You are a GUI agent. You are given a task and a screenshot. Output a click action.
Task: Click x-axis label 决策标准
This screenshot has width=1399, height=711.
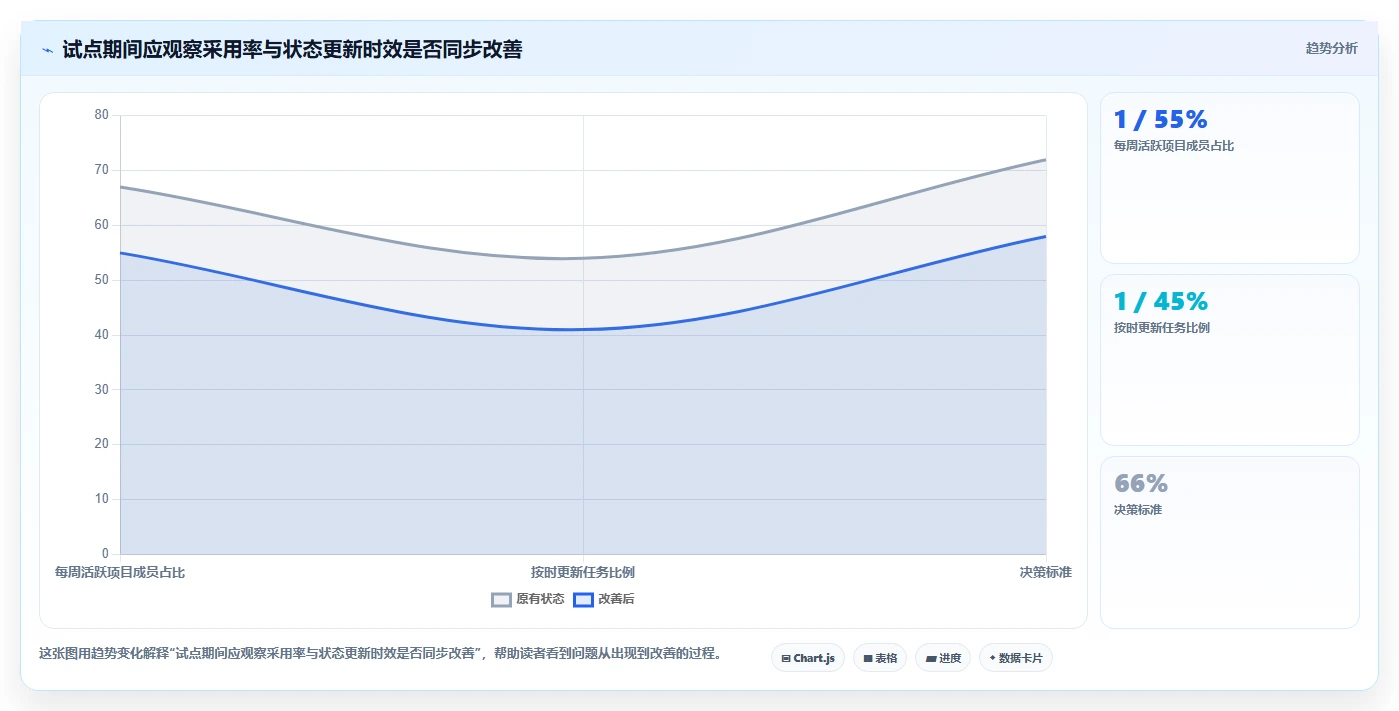pos(1046,573)
